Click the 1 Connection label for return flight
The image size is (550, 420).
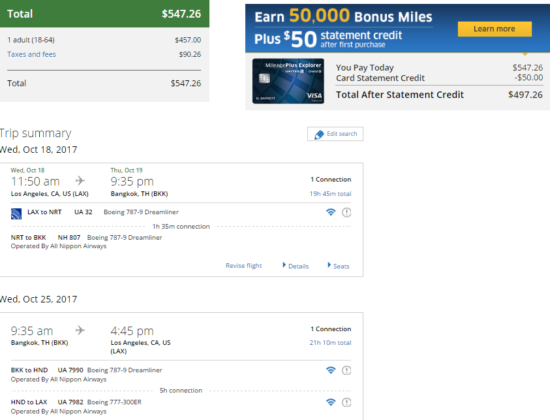tap(331, 329)
